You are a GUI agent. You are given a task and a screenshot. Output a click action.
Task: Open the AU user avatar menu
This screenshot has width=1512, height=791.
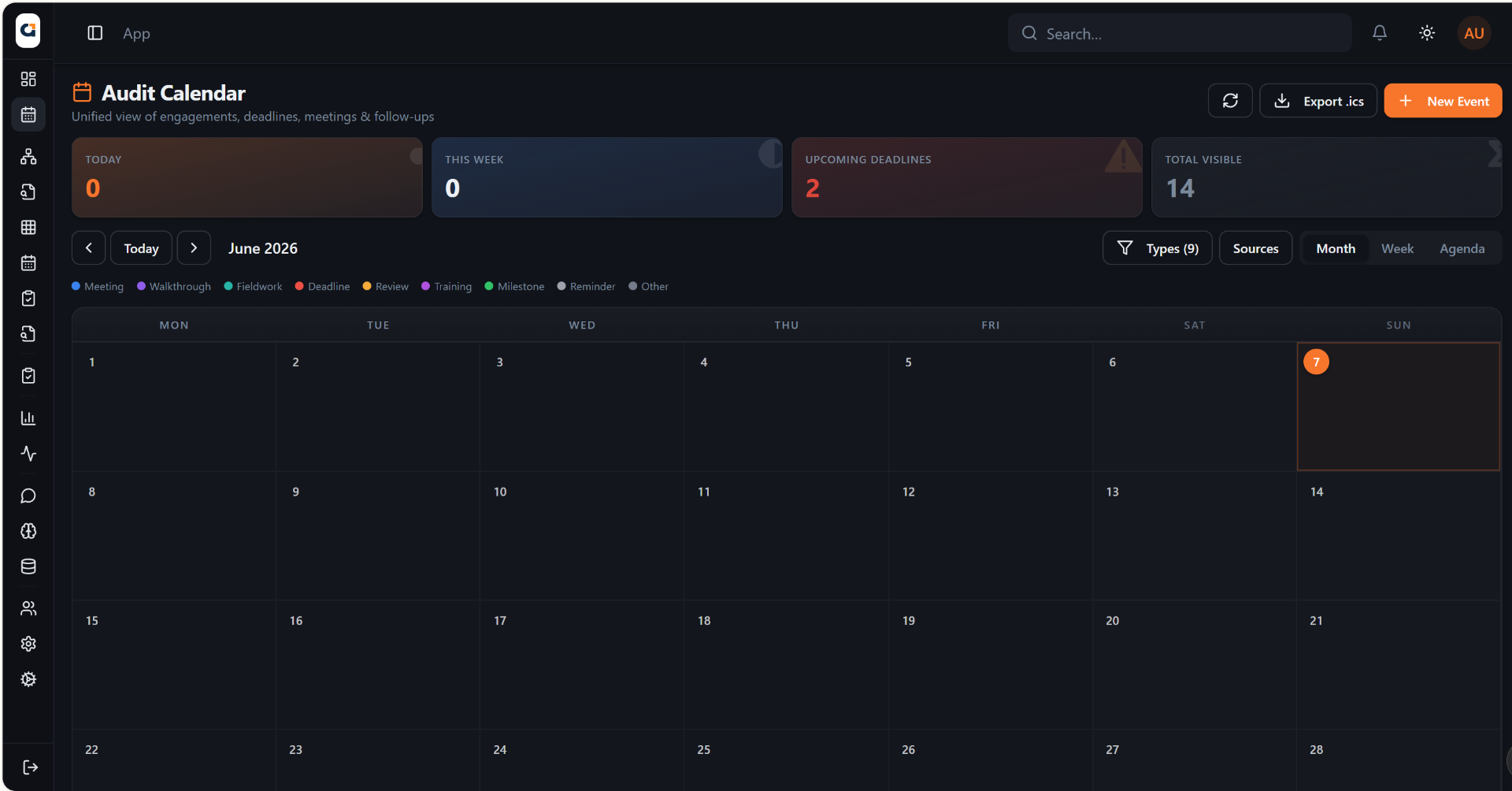coord(1474,33)
